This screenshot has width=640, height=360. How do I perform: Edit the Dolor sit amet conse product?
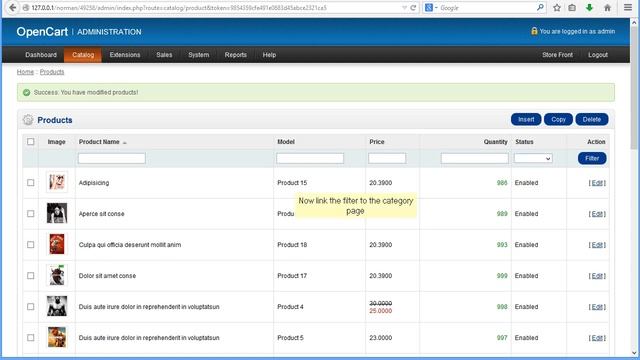pyautogui.click(x=597, y=276)
